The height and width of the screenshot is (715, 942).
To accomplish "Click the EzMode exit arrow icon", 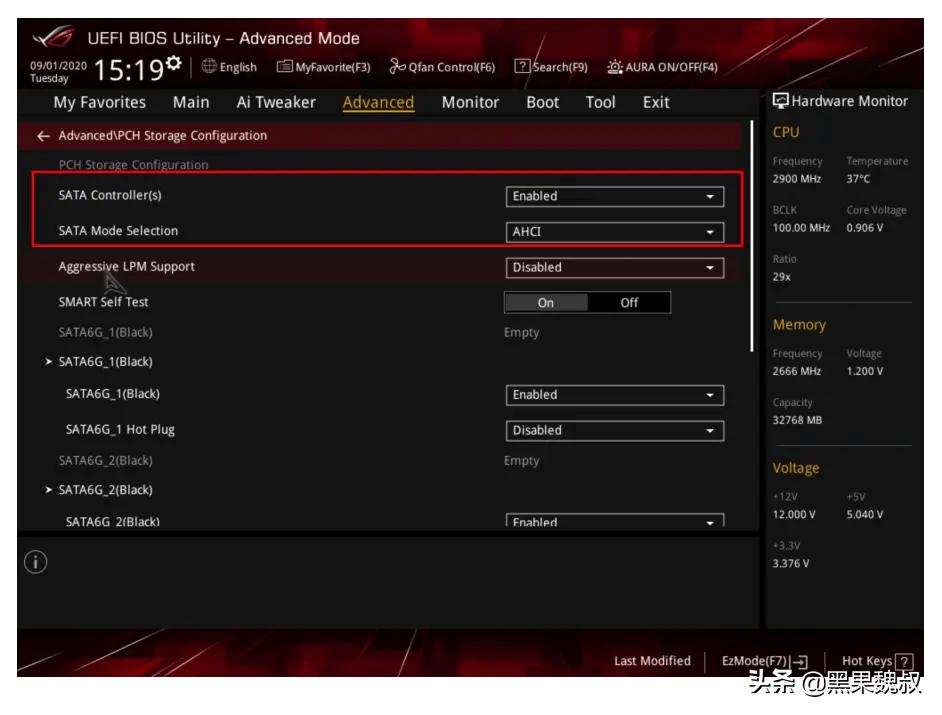I will click(x=800, y=662).
